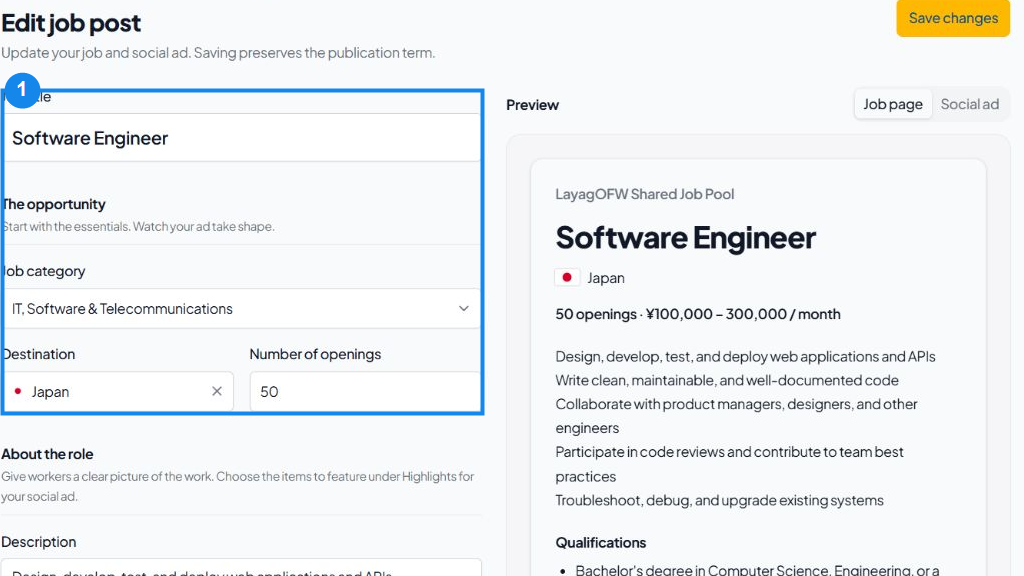
Task: Click the Japan destination field
Action: (x=118, y=391)
